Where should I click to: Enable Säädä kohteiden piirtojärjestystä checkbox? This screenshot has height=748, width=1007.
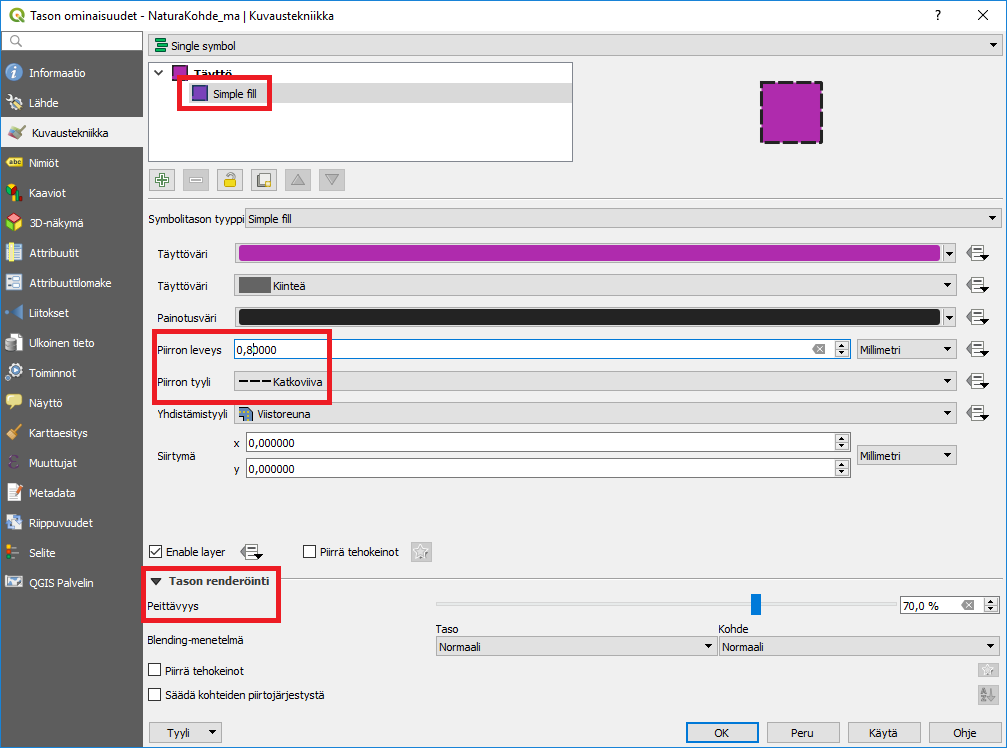coord(155,695)
